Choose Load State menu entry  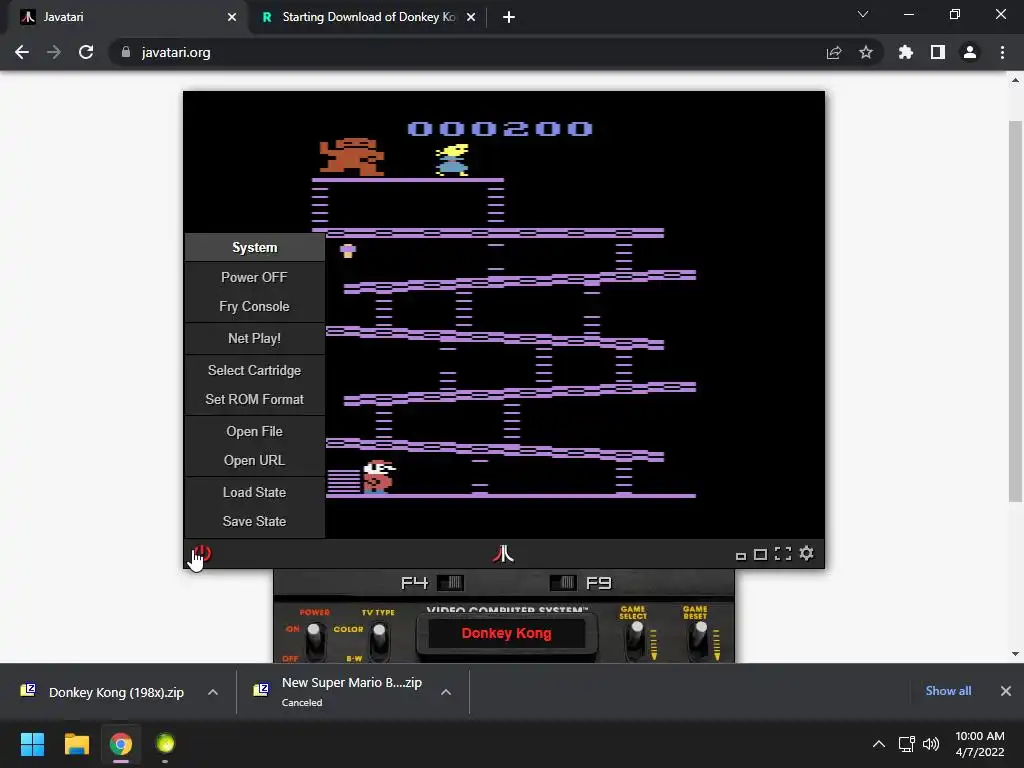255,492
